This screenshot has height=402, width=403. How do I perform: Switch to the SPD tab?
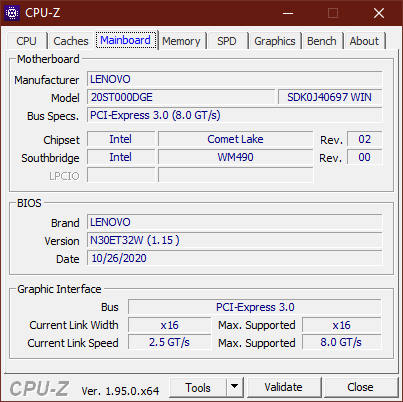227,41
